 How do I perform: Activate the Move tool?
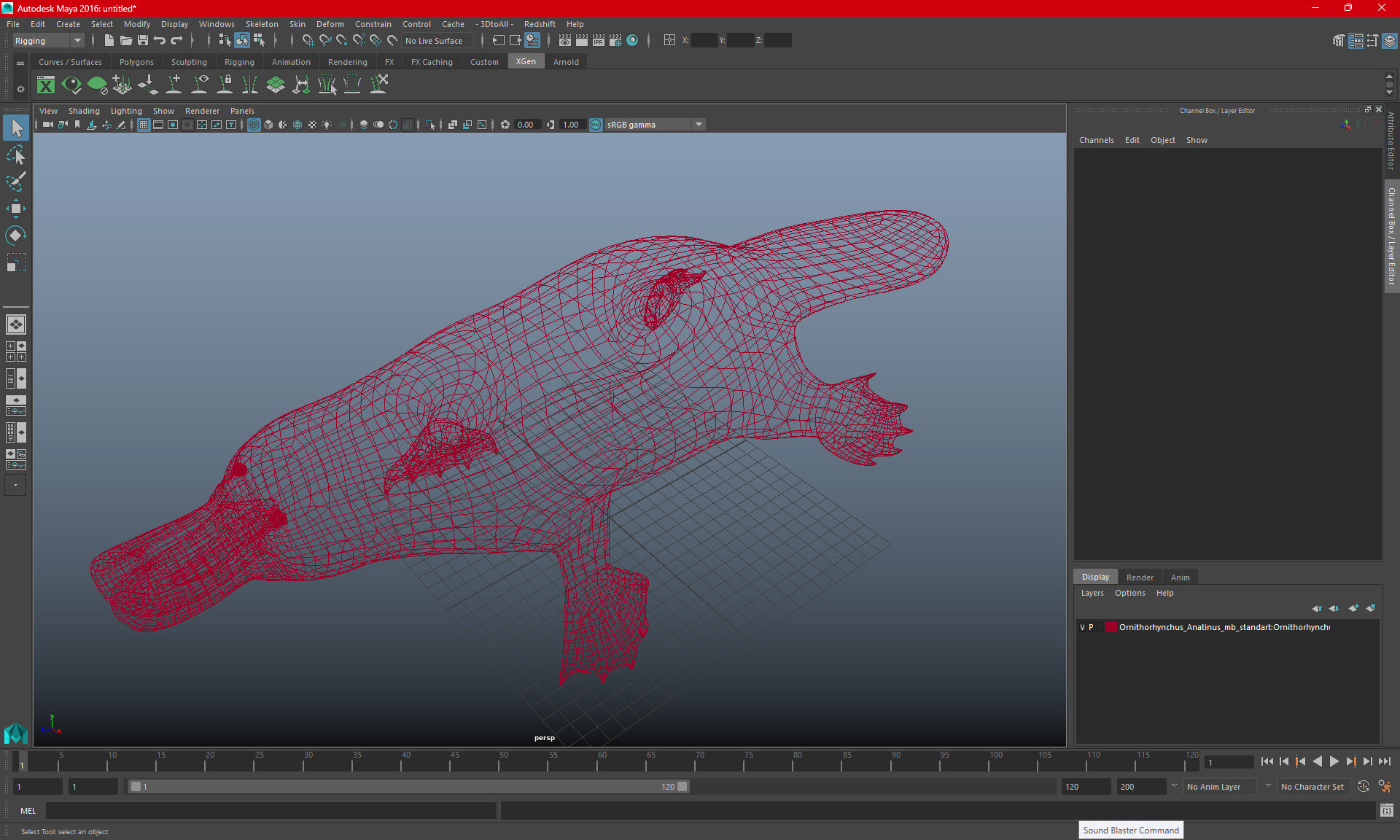pos(16,209)
